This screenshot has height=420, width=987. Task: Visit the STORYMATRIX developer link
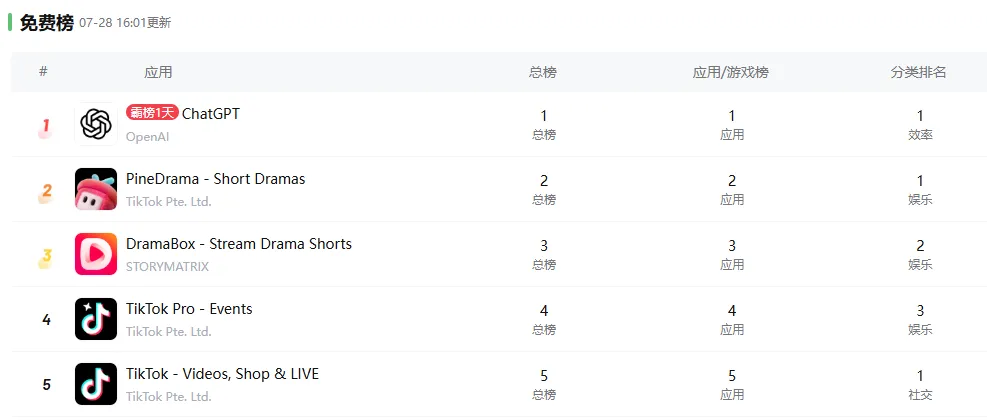pyautogui.click(x=167, y=266)
